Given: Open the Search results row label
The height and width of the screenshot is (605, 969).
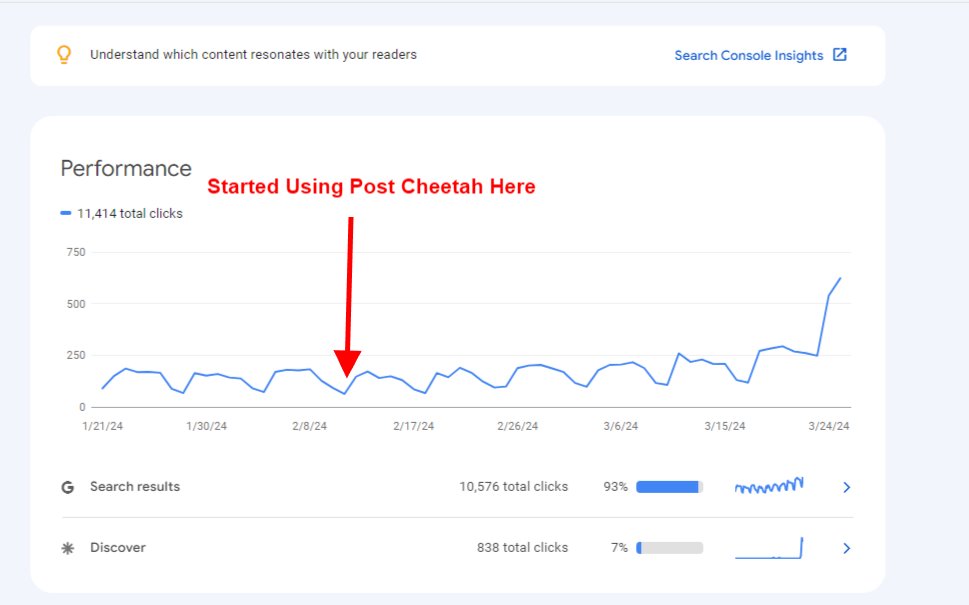Looking at the screenshot, I should coord(135,486).
